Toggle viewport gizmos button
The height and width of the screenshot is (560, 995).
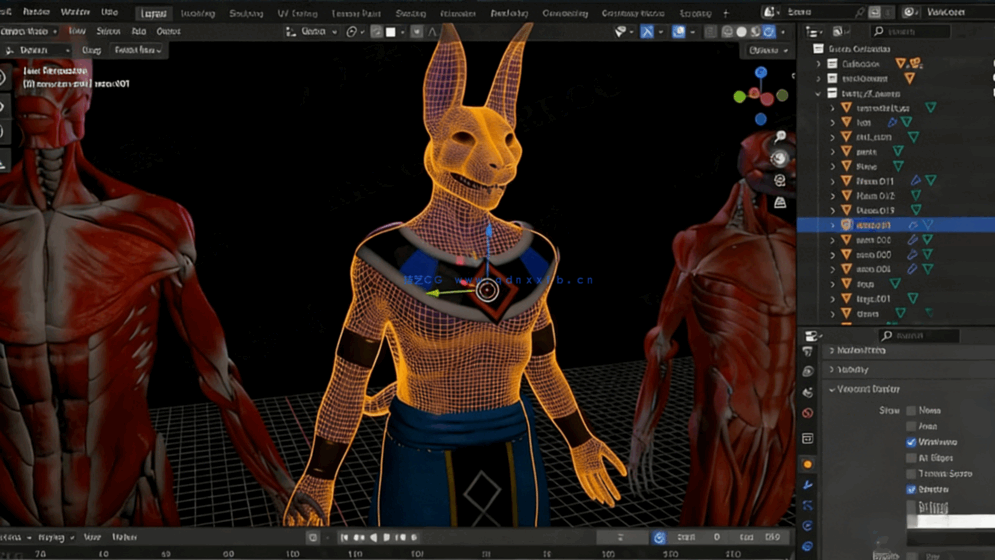[x=647, y=31]
